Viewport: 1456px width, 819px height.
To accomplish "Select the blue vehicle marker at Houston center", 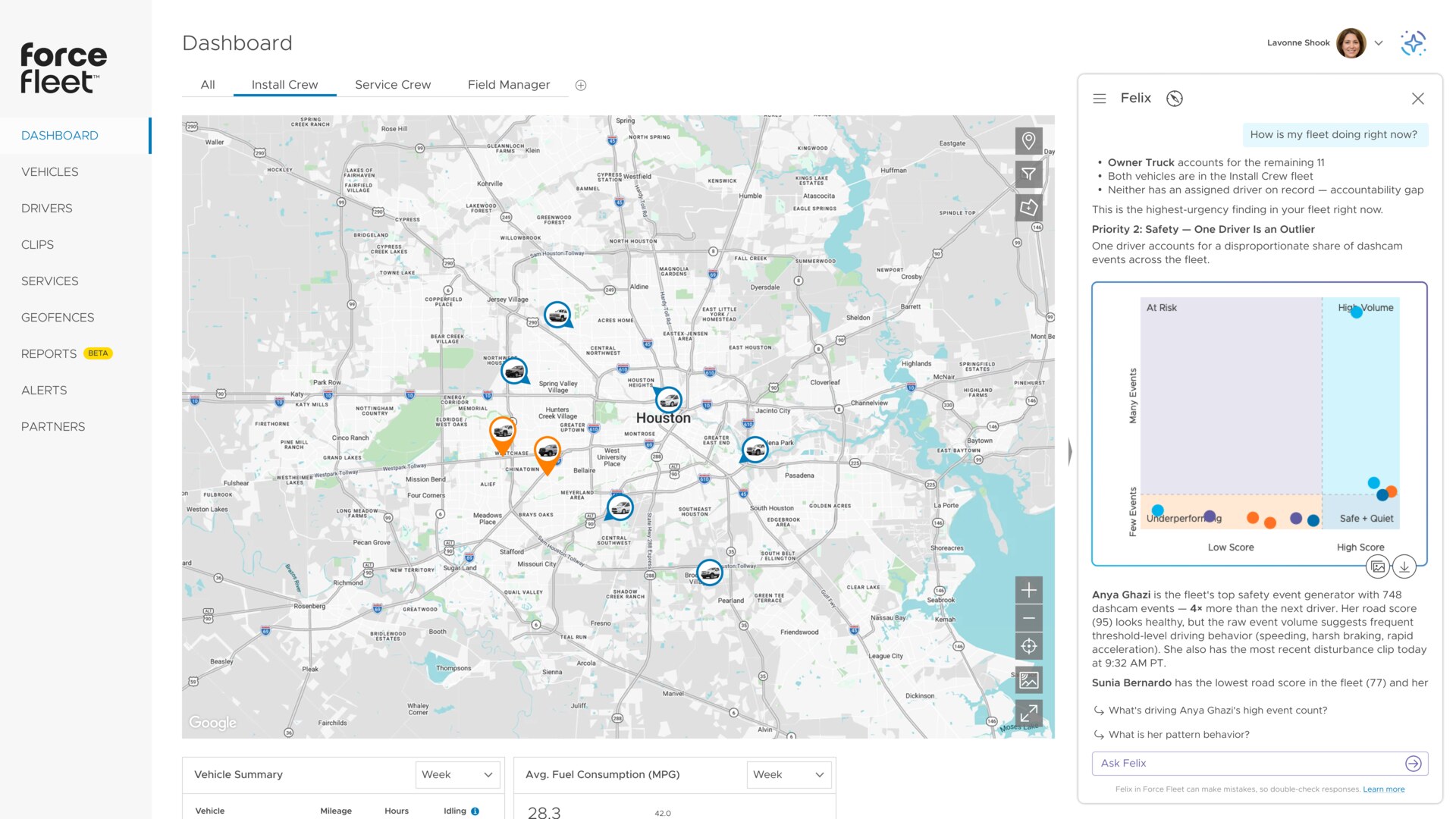I will click(669, 400).
